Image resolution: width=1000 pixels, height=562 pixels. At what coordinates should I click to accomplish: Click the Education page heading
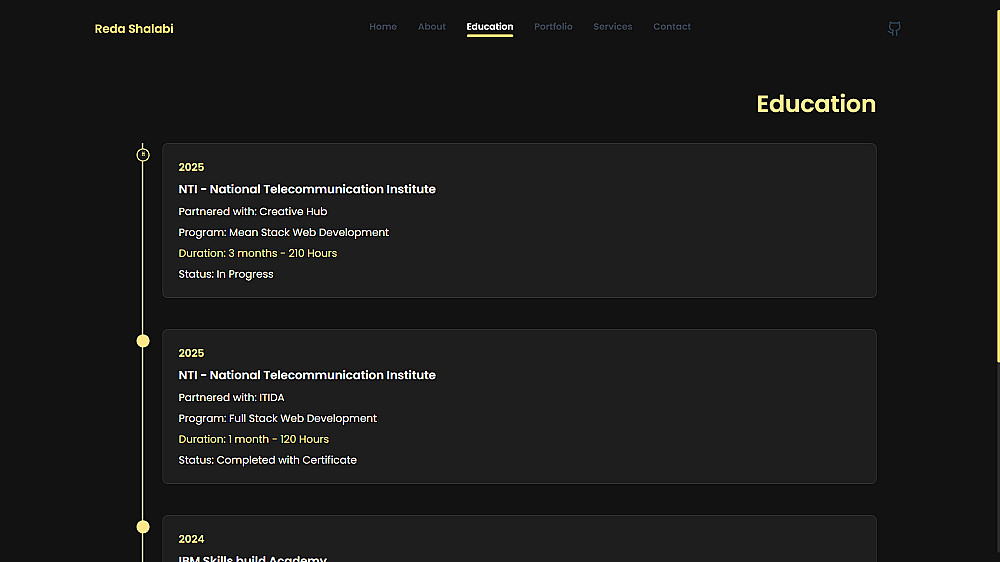(x=816, y=104)
